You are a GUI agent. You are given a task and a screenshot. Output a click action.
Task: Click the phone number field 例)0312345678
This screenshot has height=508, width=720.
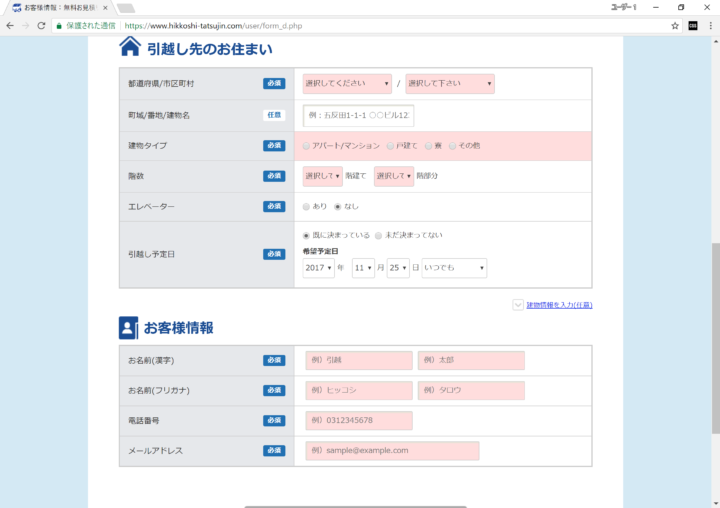pos(359,421)
